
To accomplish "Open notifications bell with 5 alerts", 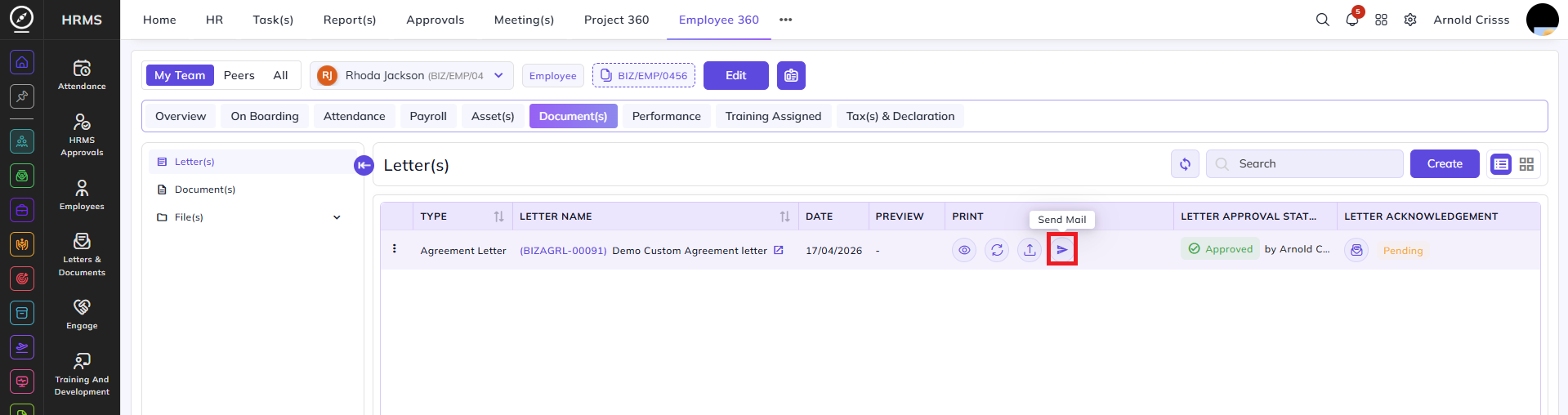I will coord(1352,19).
